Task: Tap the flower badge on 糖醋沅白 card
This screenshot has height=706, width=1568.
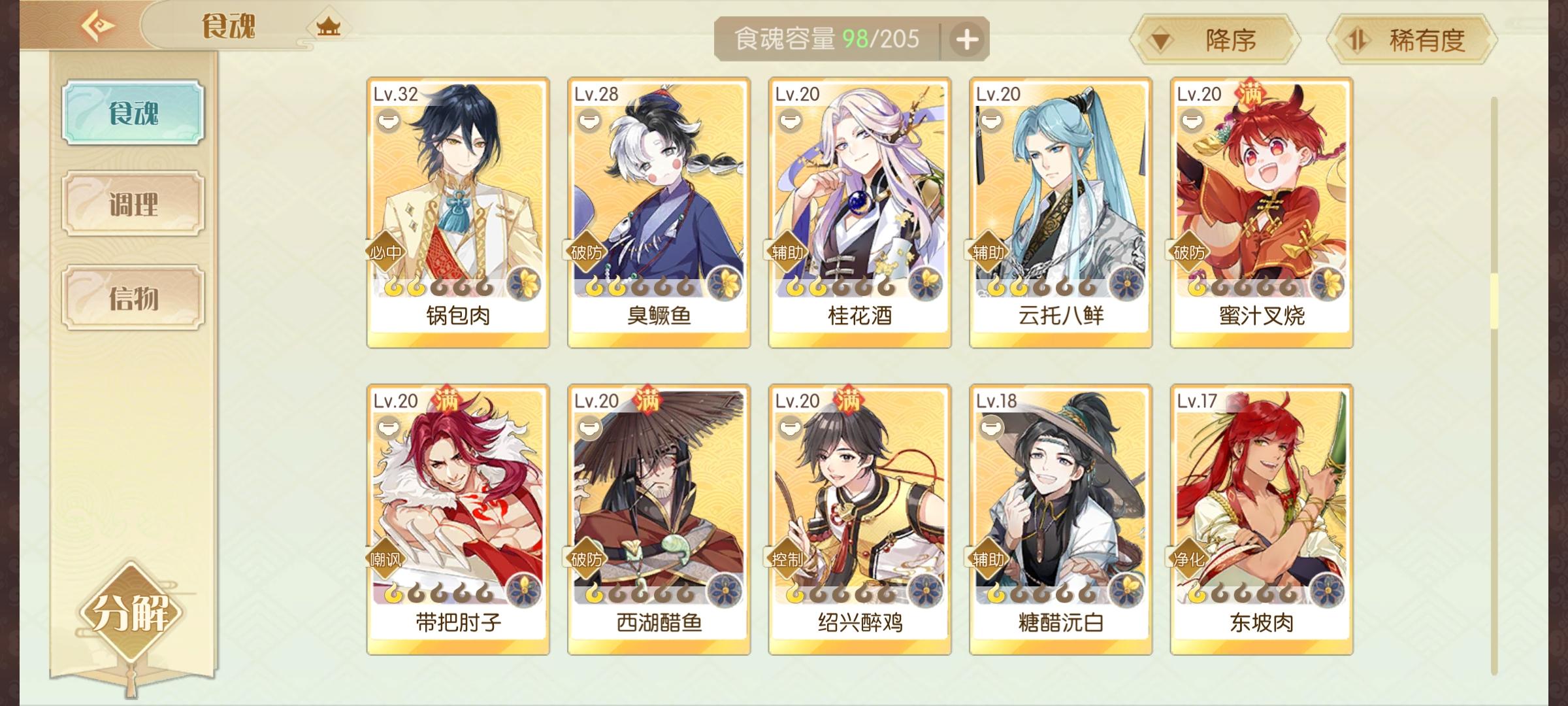Action: pos(1127,591)
